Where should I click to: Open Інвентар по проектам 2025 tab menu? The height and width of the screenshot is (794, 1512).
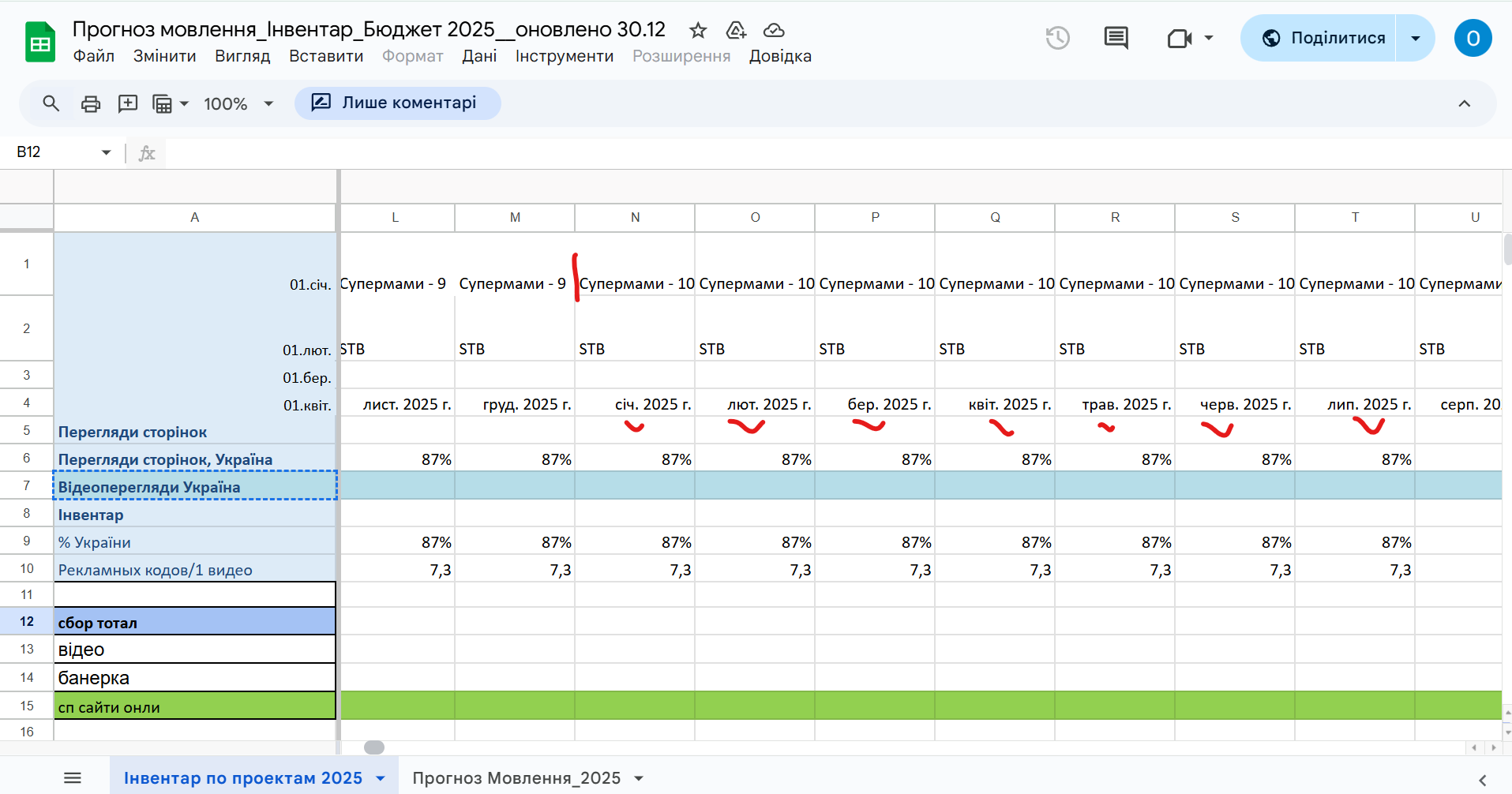pos(381,778)
